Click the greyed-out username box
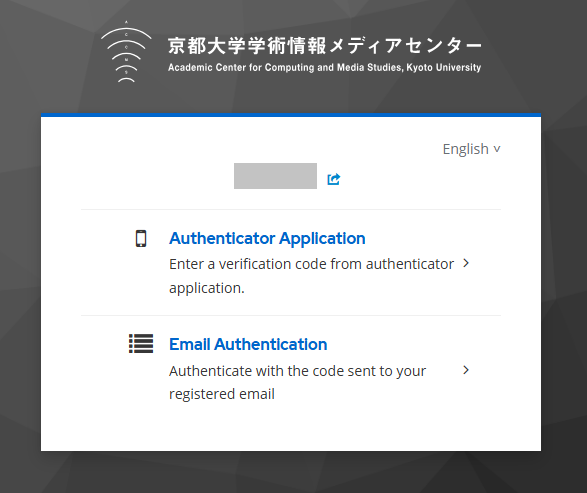This screenshot has width=587, height=493. [276, 176]
